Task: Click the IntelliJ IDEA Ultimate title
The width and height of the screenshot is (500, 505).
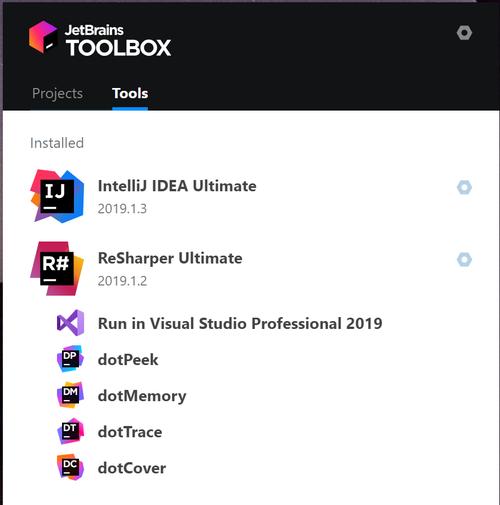Action: (x=177, y=186)
